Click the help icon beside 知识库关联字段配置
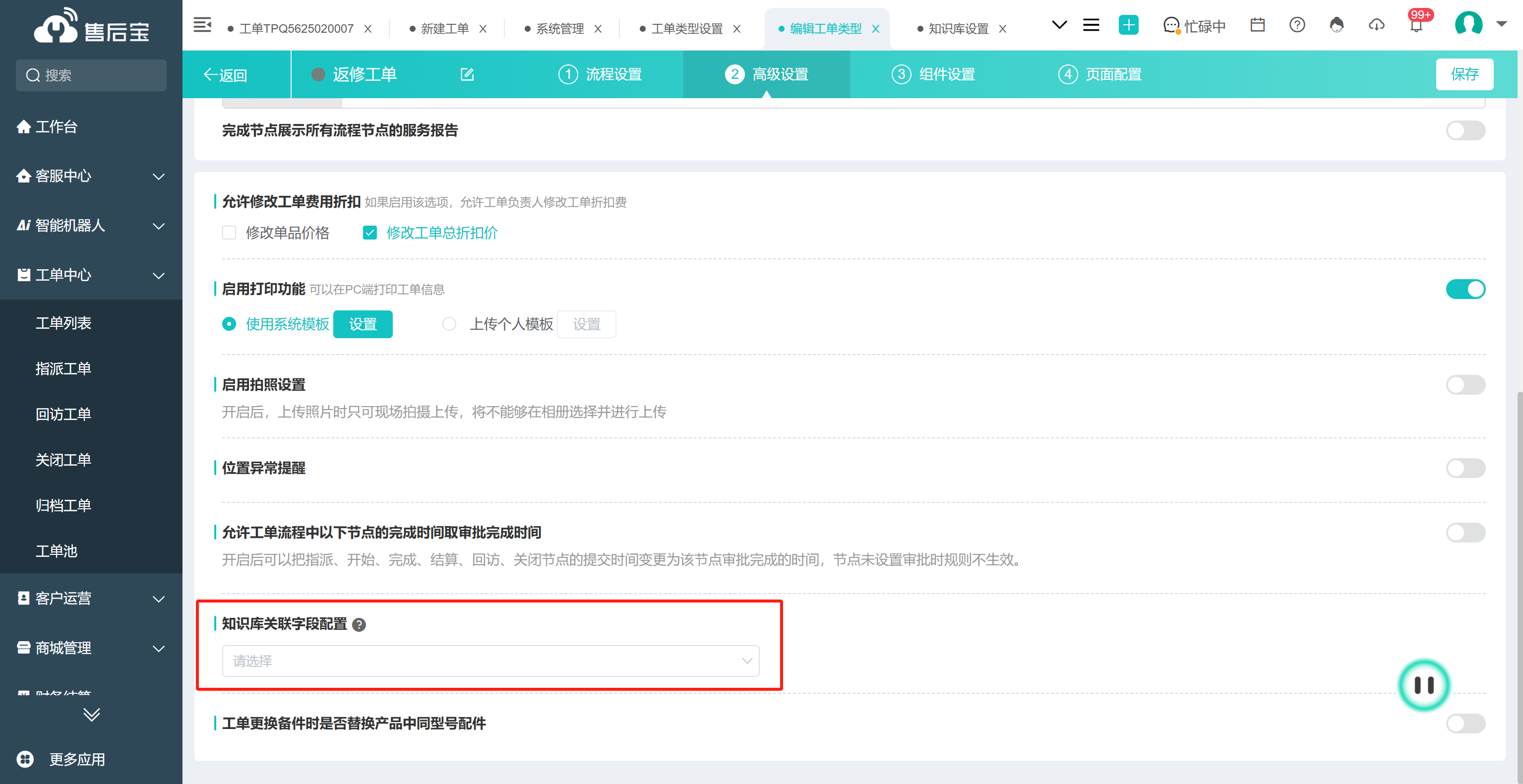Image resolution: width=1523 pixels, height=784 pixels. click(x=359, y=624)
